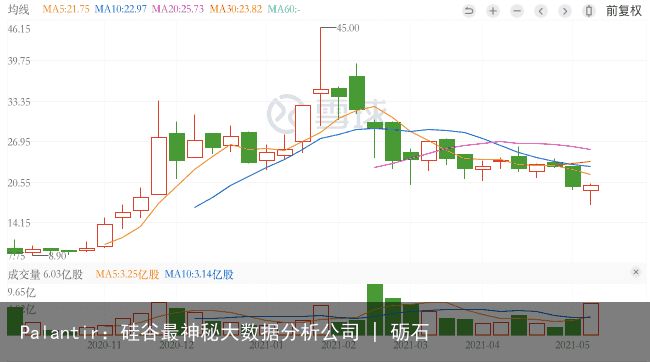
Task: Select the volume MA5:3.25亿股 label
Action: pos(127,274)
